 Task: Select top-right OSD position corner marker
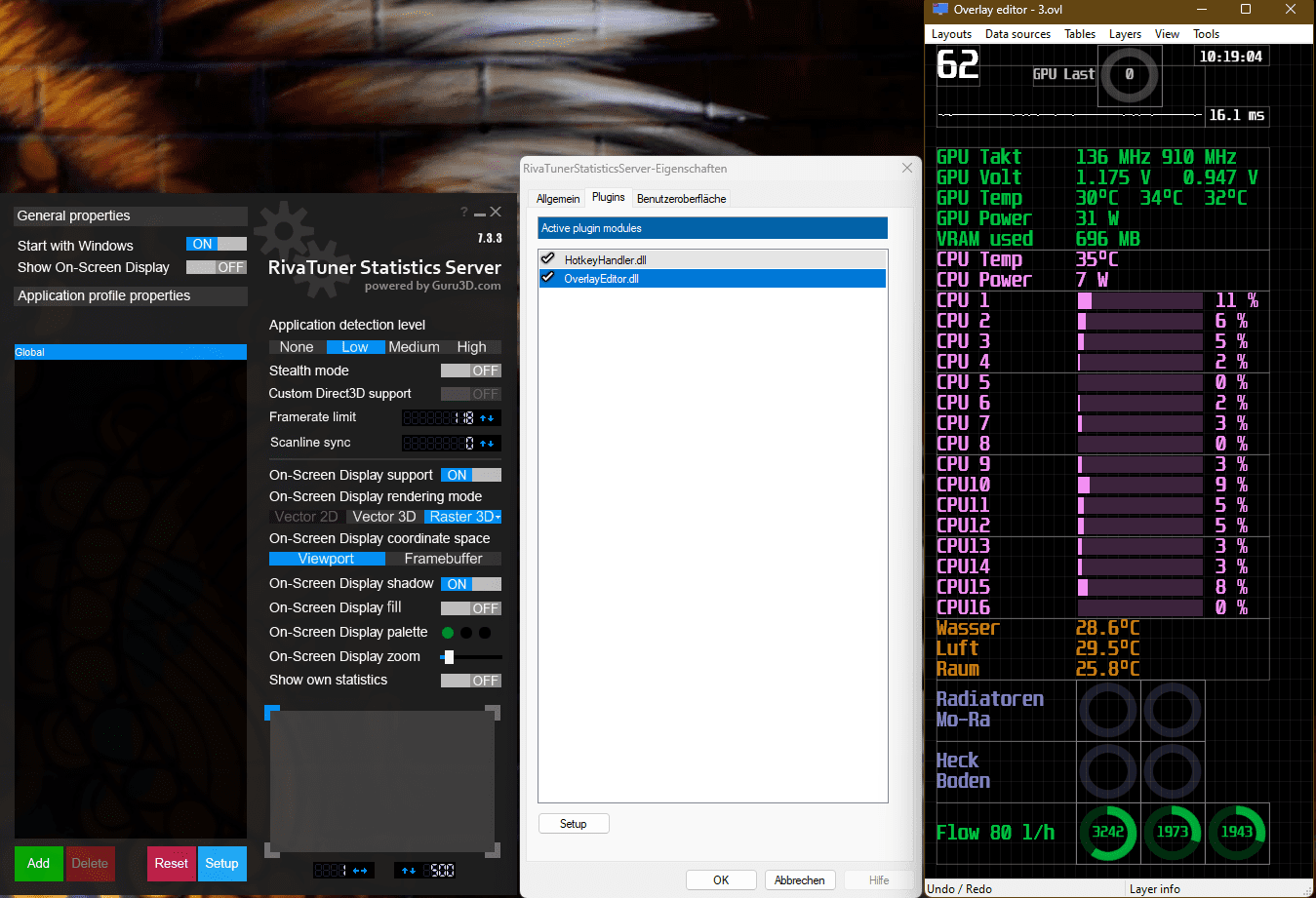point(494,713)
